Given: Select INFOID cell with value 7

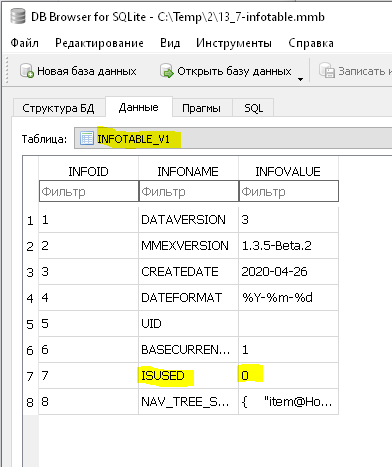Looking at the screenshot, I should click(x=88, y=376).
